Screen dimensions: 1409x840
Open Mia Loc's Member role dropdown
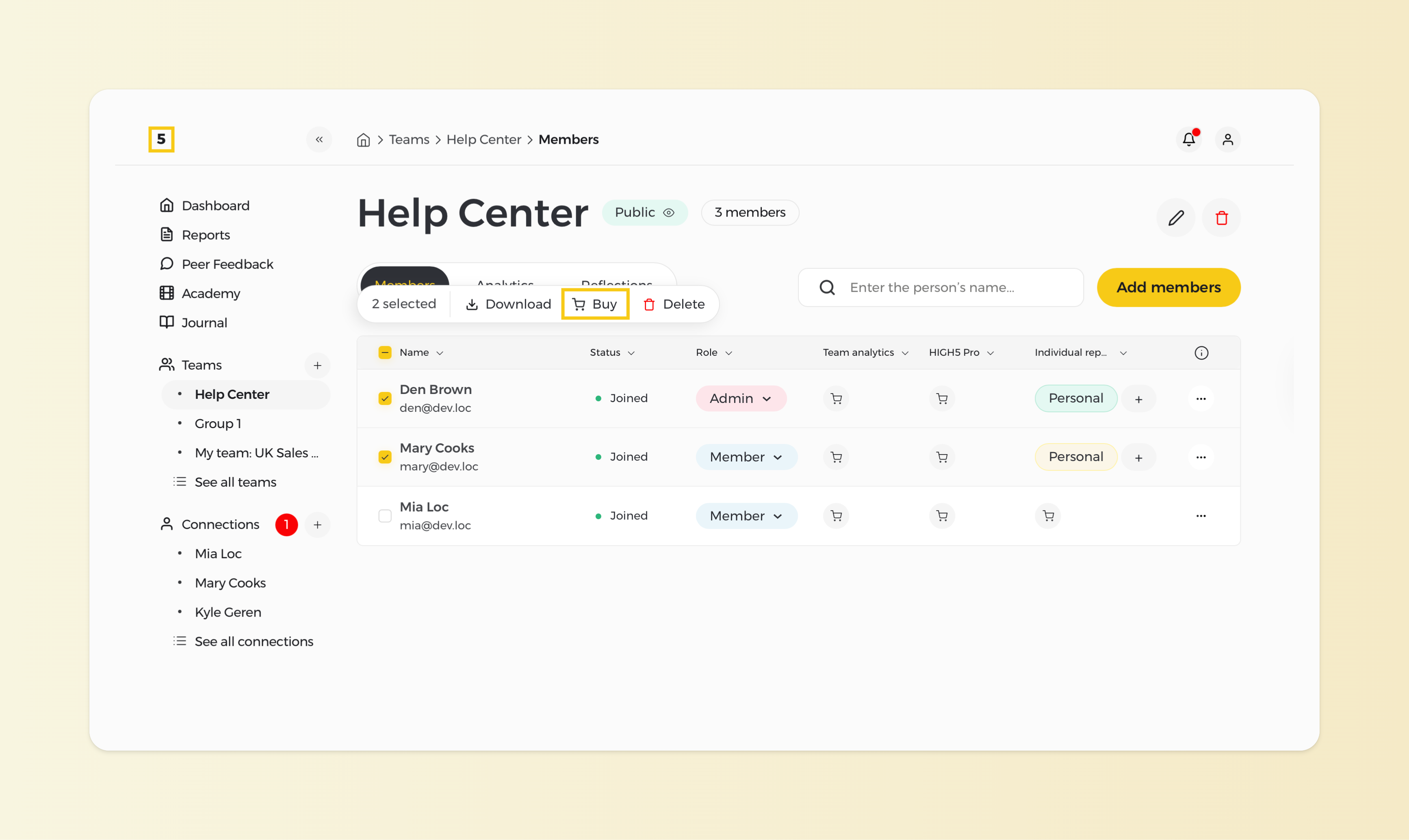(746, 516)
